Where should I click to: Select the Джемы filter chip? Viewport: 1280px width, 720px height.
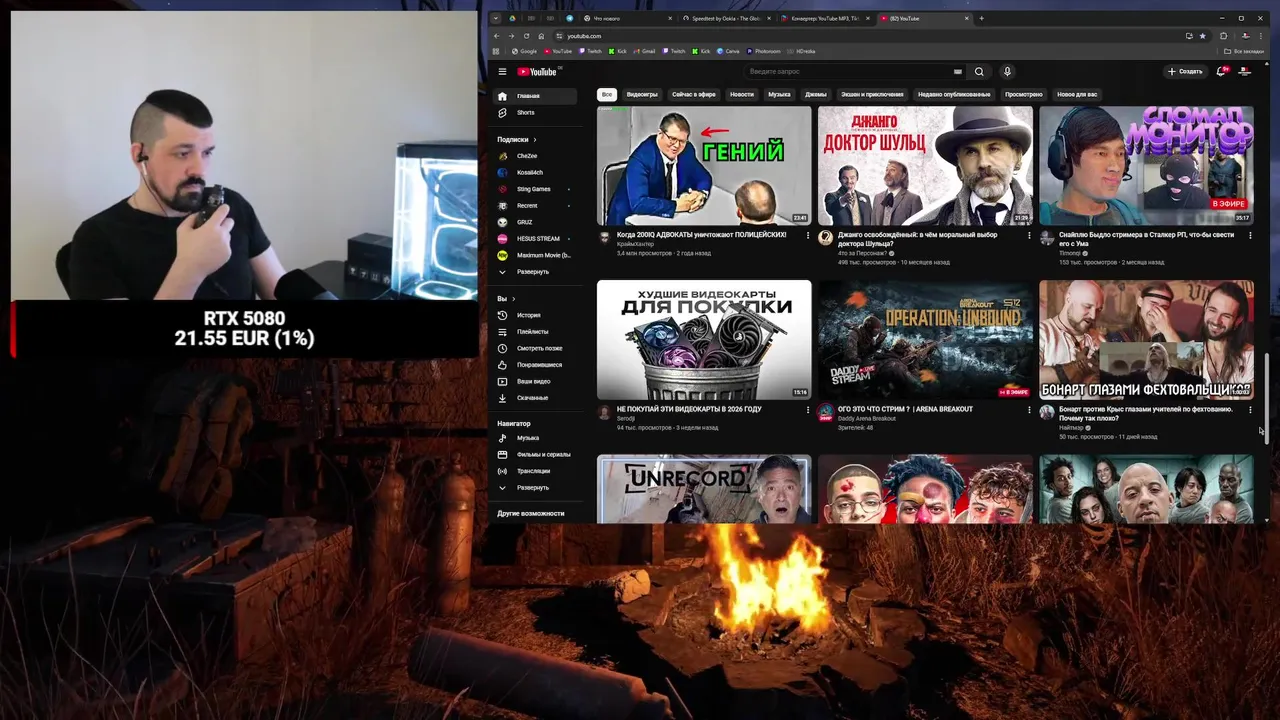pos(816,94)
